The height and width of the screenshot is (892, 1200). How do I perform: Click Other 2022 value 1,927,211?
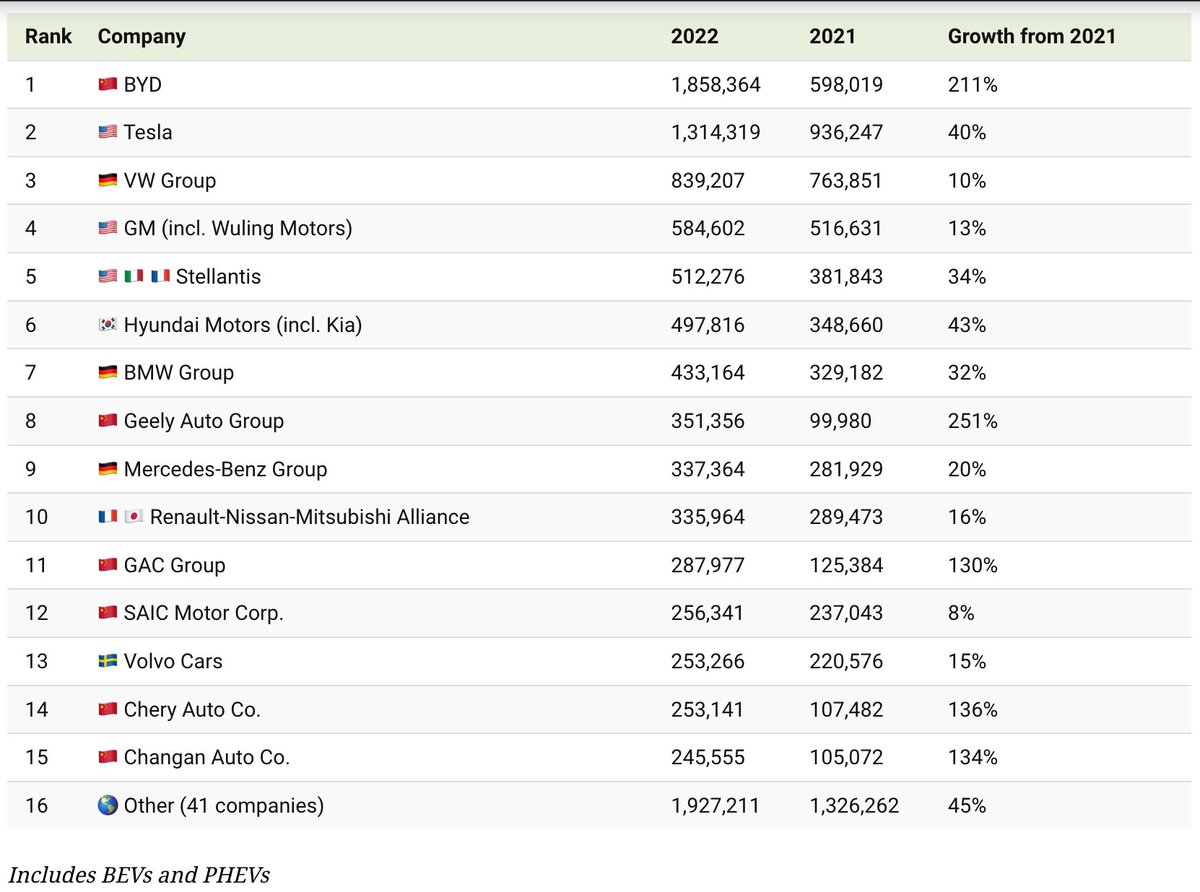coord(716,805)
